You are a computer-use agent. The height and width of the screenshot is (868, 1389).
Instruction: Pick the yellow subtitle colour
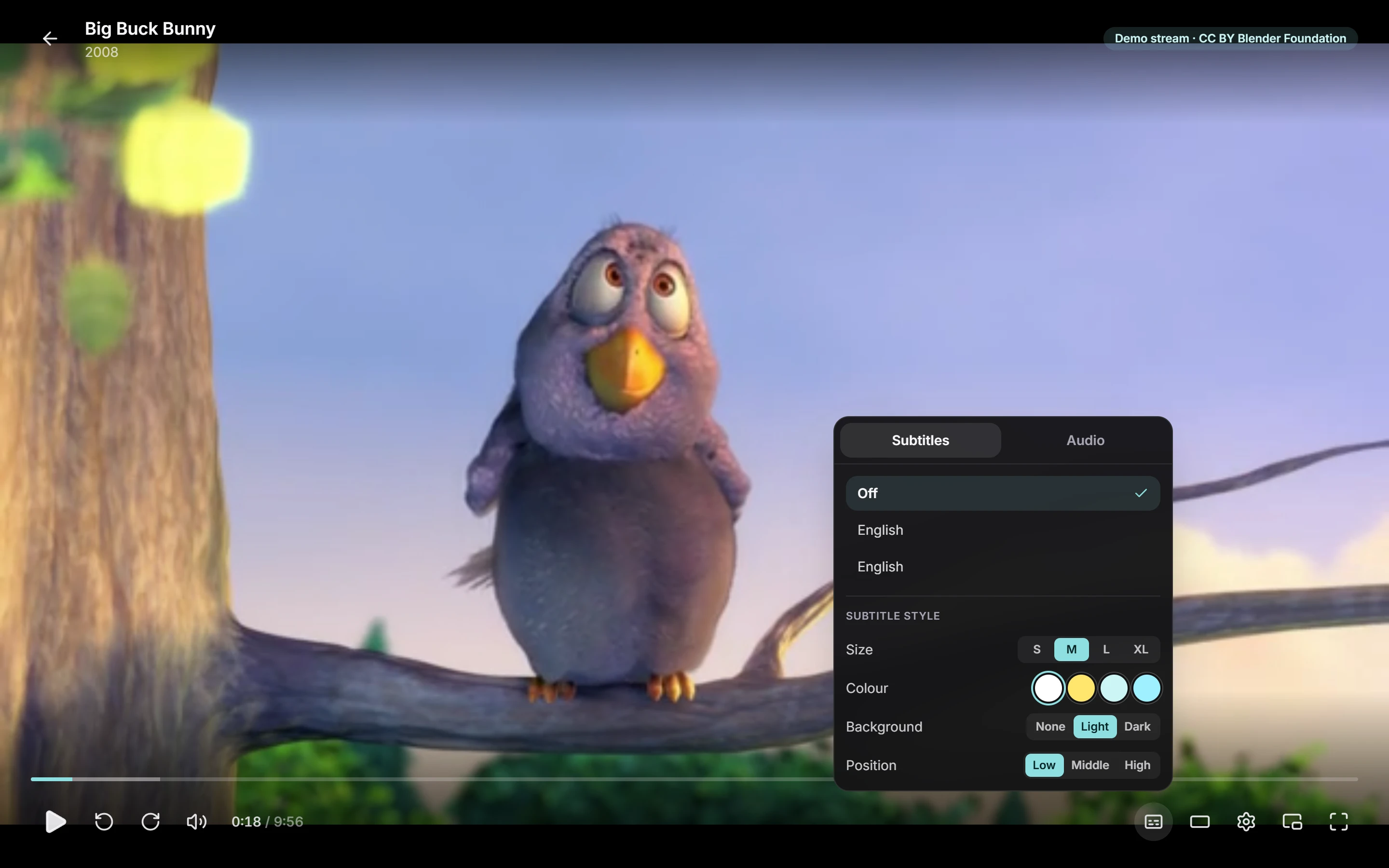[1081, 688]
